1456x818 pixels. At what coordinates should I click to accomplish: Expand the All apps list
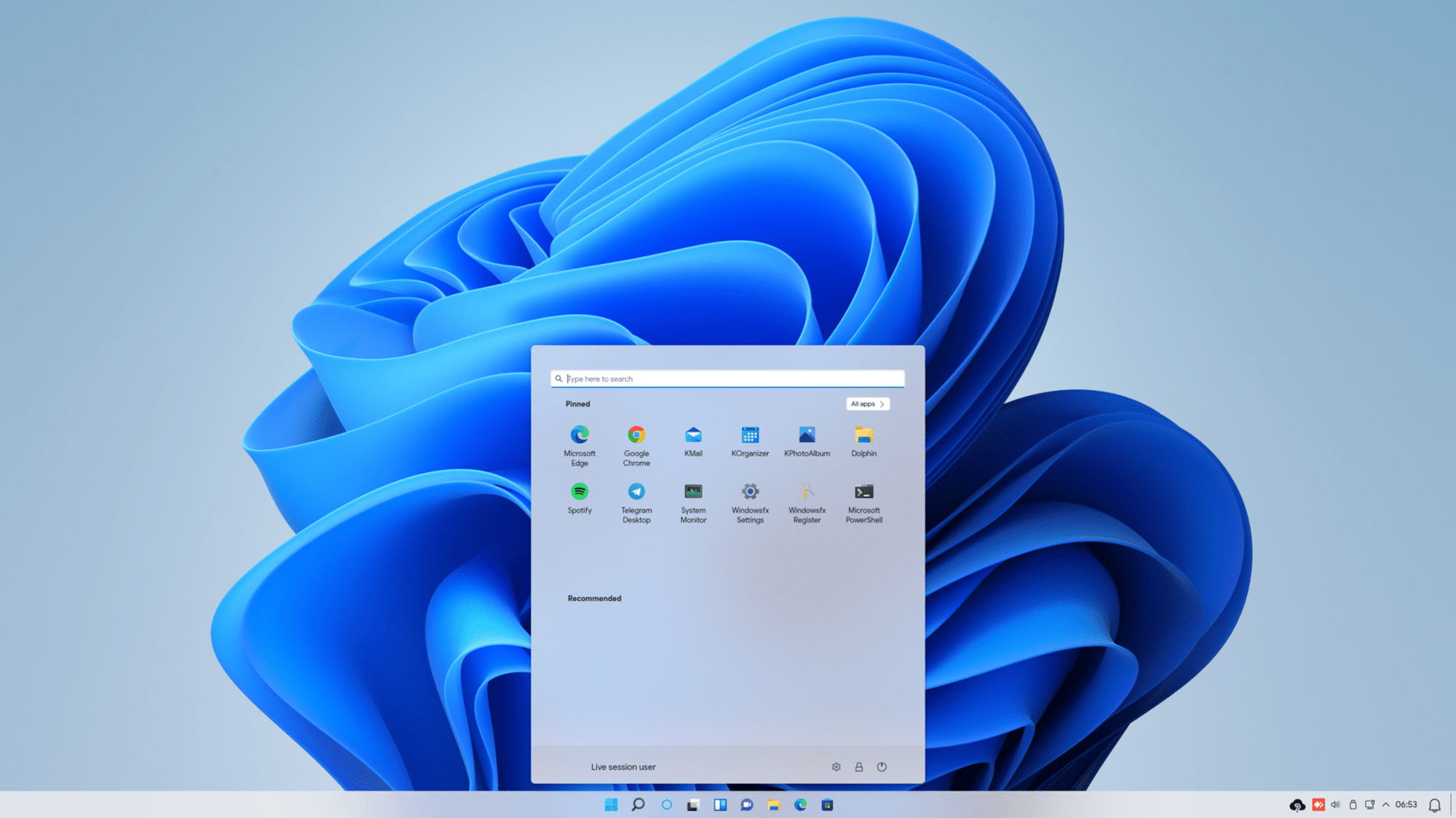[868, 404]
